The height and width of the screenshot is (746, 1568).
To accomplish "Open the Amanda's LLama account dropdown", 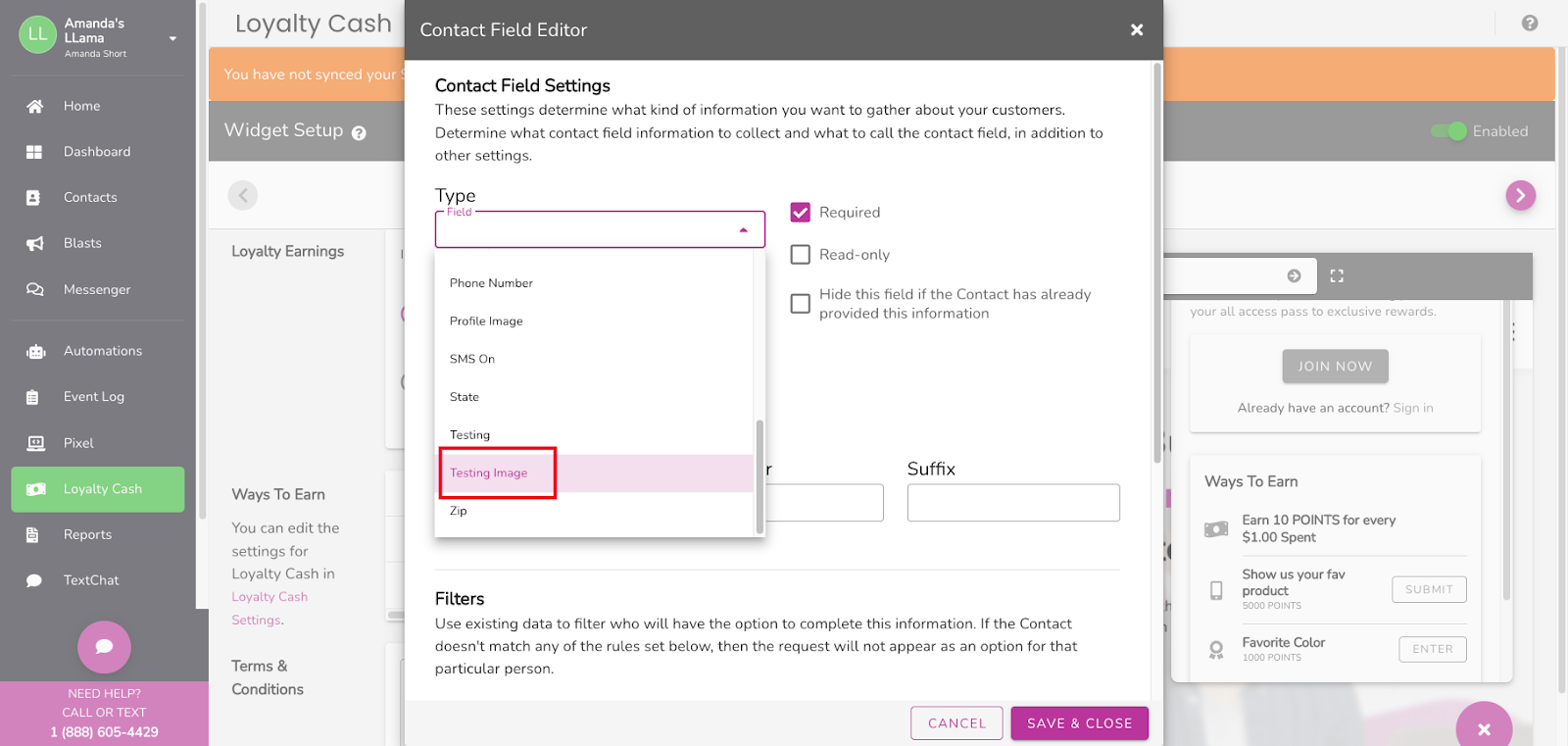I will click(172, 39).
